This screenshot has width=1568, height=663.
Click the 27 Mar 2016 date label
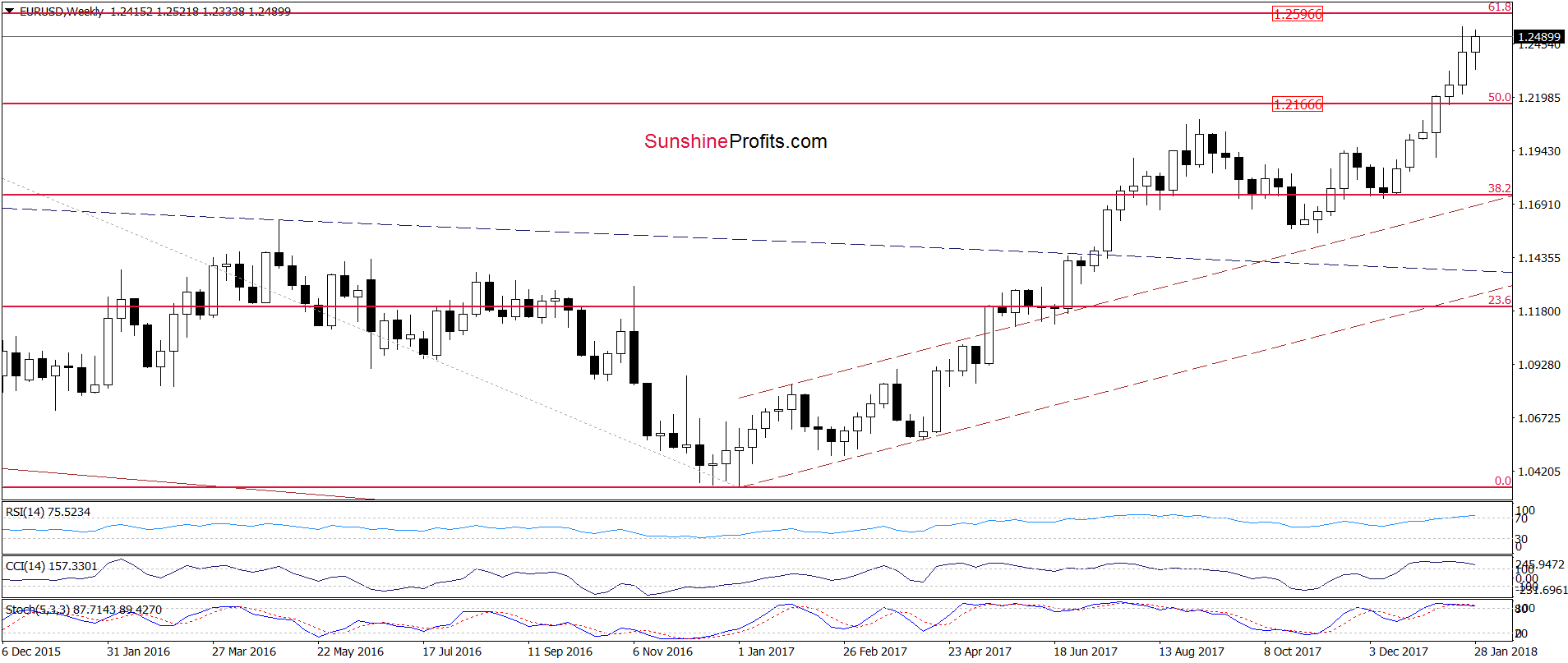pyautogui.click(x=244, y=651)
